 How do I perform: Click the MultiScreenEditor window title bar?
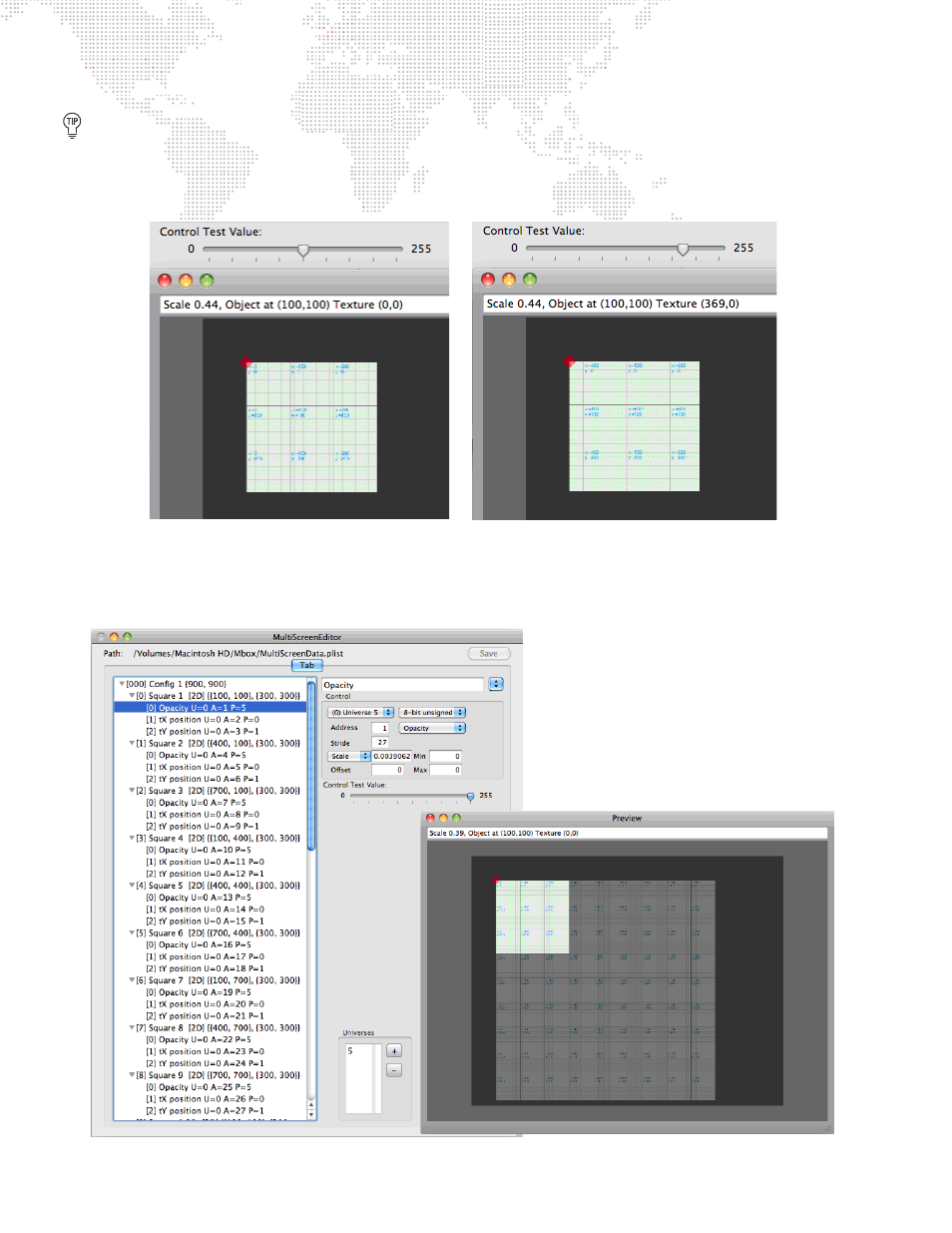(307, 637)
